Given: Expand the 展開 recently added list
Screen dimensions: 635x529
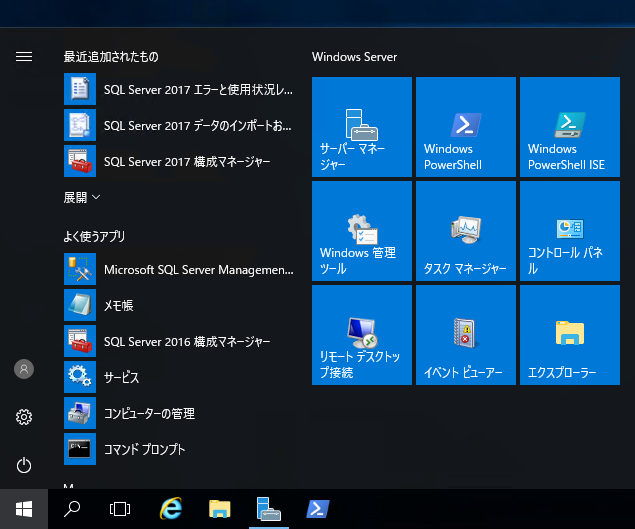Looking at the screenshot, I should tap(81, 197).
